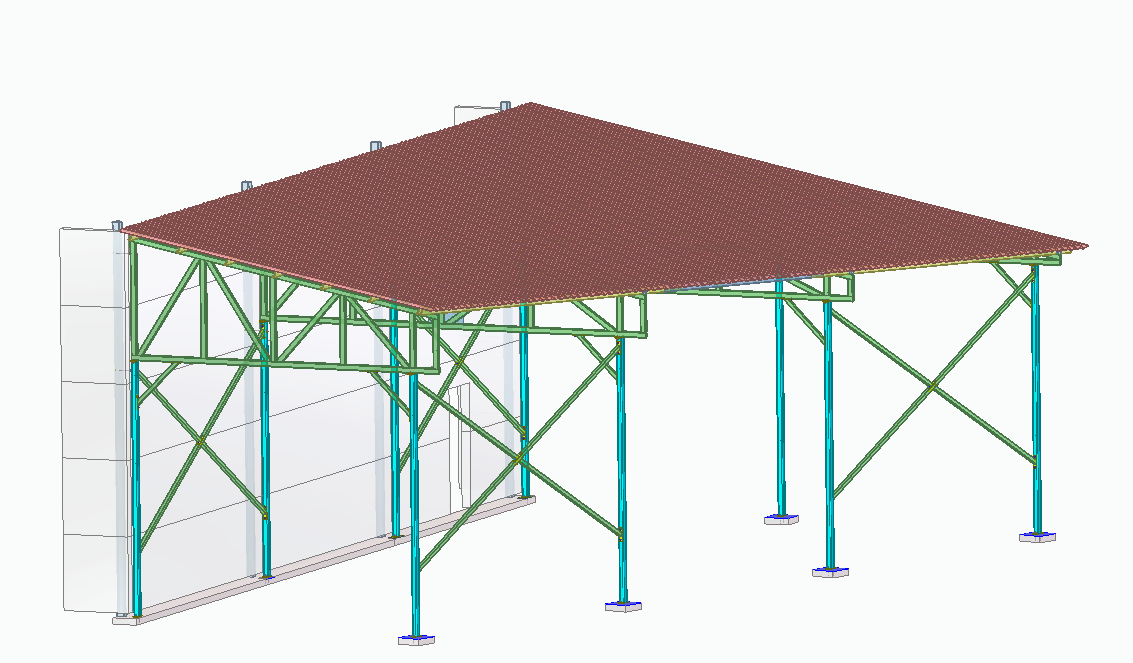Select the left wall cross brace intersection
The image size is (1133, 663).
tap(201, 440)
